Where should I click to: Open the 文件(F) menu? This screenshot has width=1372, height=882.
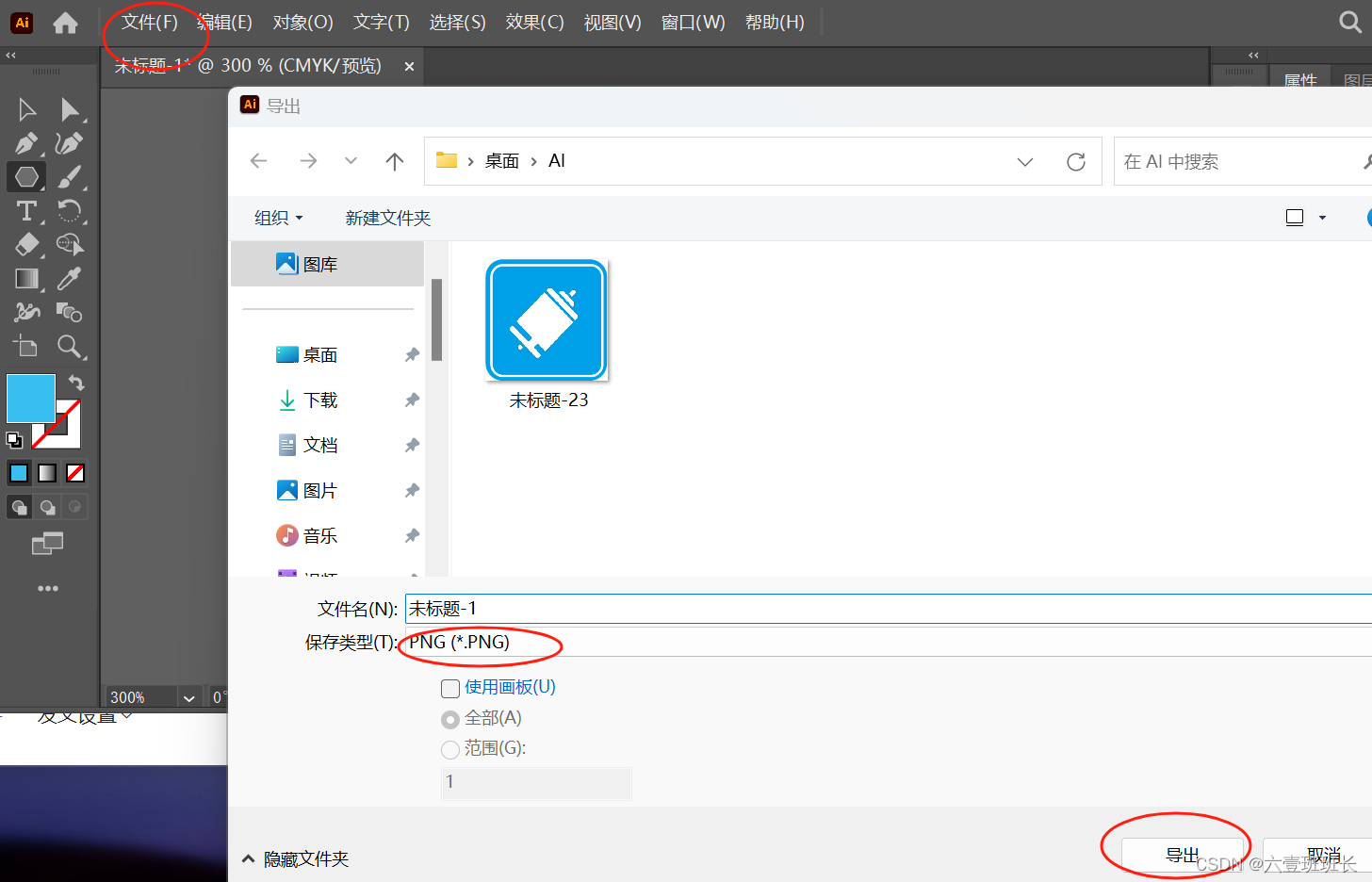click(x=151, y=22)
